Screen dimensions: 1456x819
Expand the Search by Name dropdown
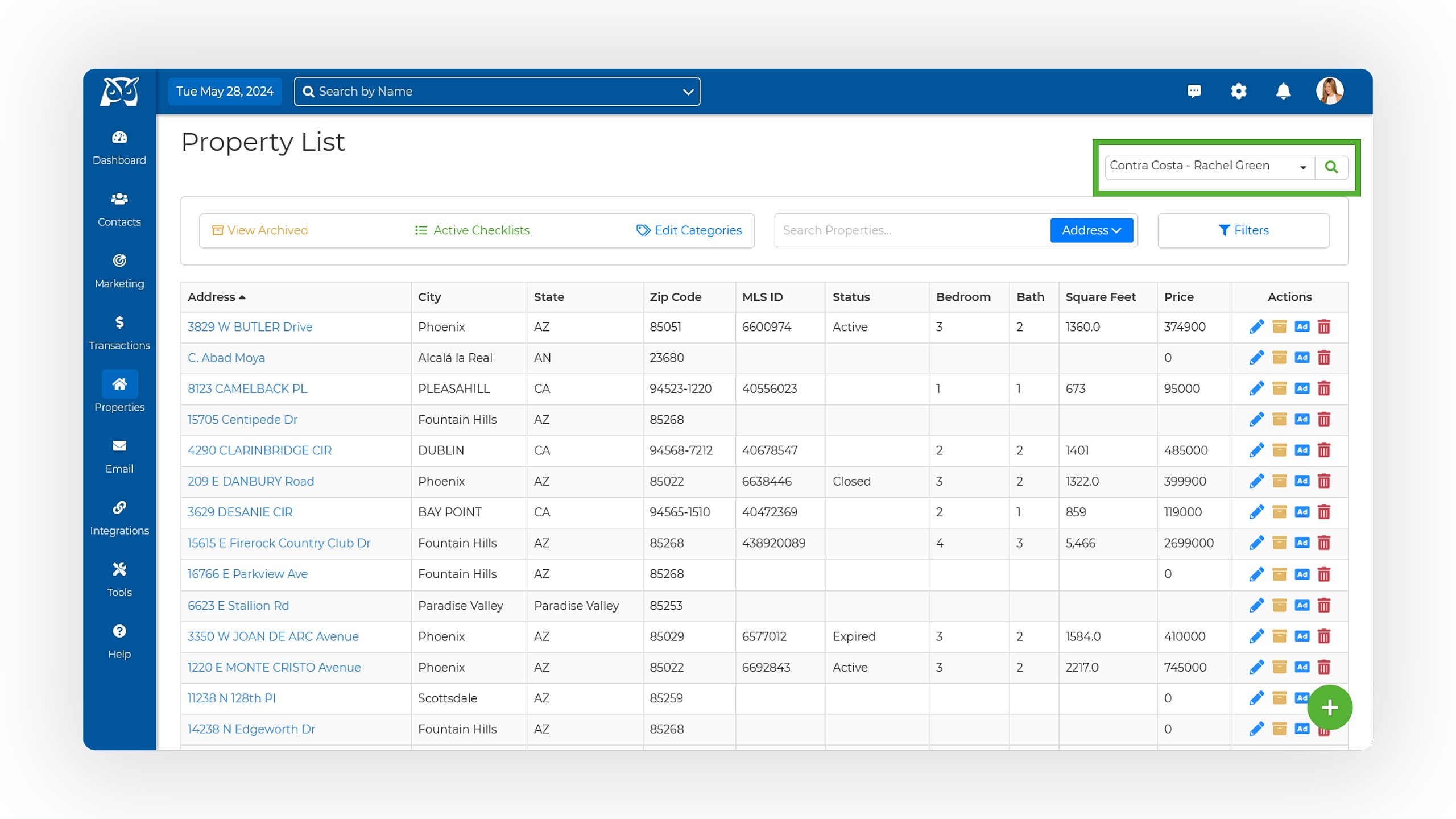[688, 92]
